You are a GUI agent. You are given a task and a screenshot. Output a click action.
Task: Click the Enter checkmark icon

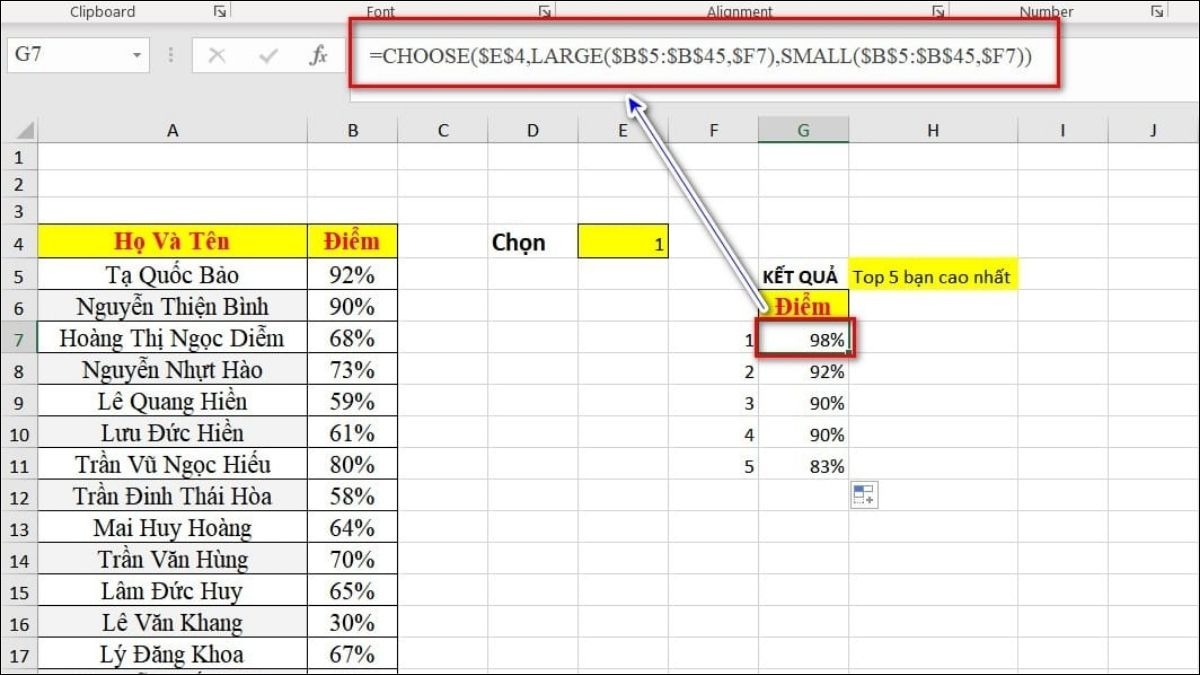tap(268, 55)
